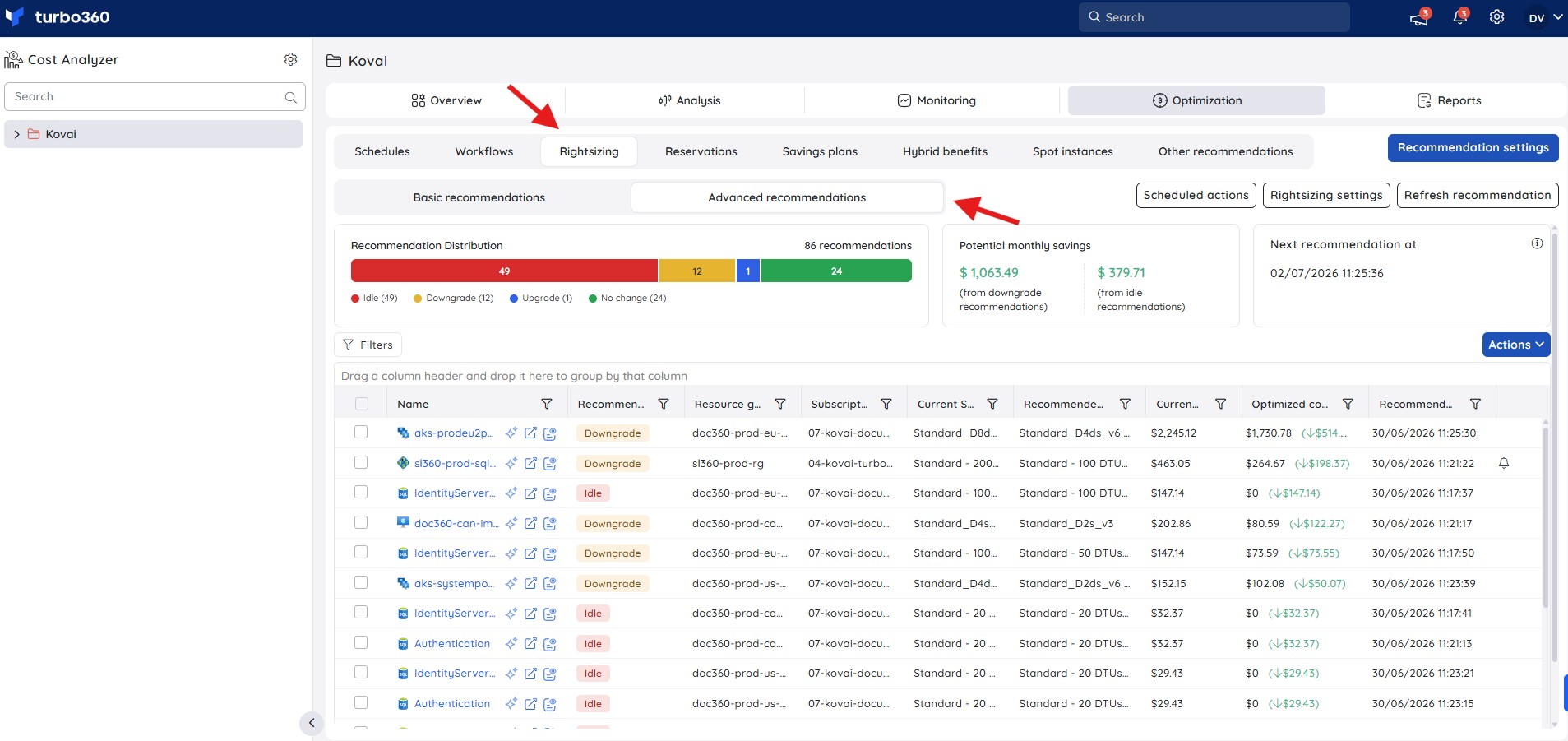
Task: Open the Resource g... column filter
Action: pyautogui.click(x=780, y=404)
